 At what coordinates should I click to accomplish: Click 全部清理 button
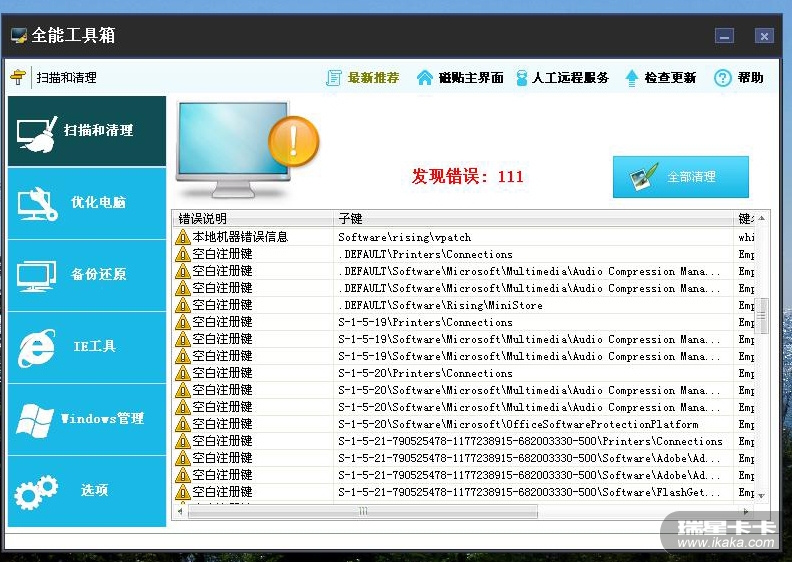(x=680, y=177)
